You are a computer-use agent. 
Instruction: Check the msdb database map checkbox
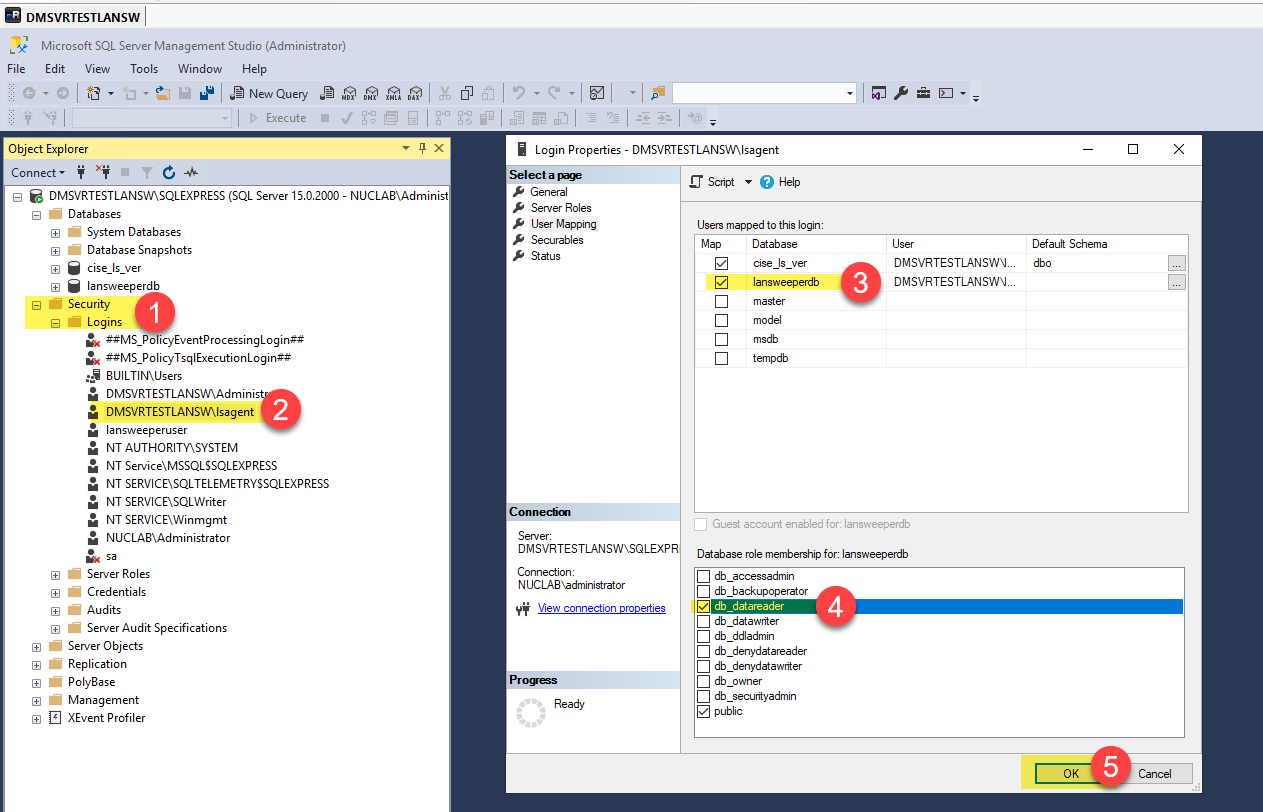tap(721, 339)
